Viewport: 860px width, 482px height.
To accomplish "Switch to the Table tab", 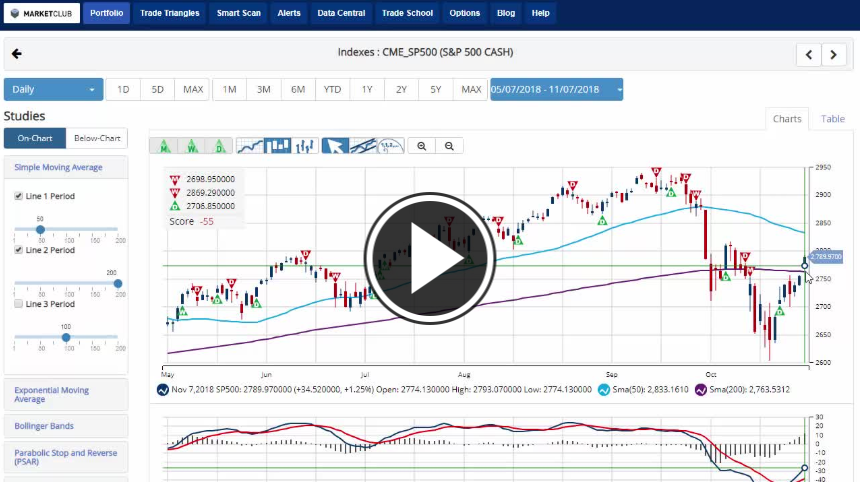I will pyautogui.click(x=832, y=118).
